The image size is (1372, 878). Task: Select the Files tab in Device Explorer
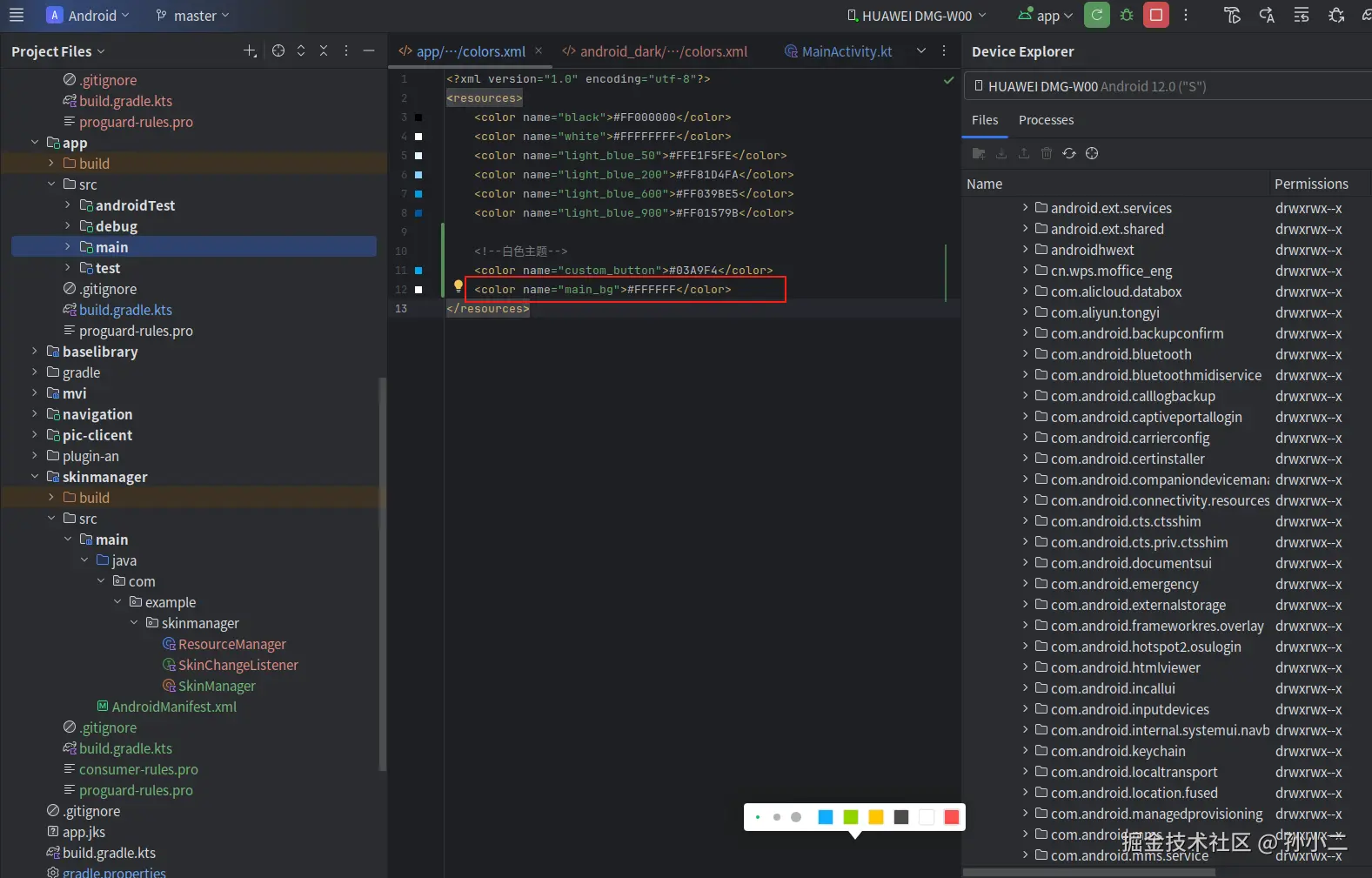click(985, 120)
